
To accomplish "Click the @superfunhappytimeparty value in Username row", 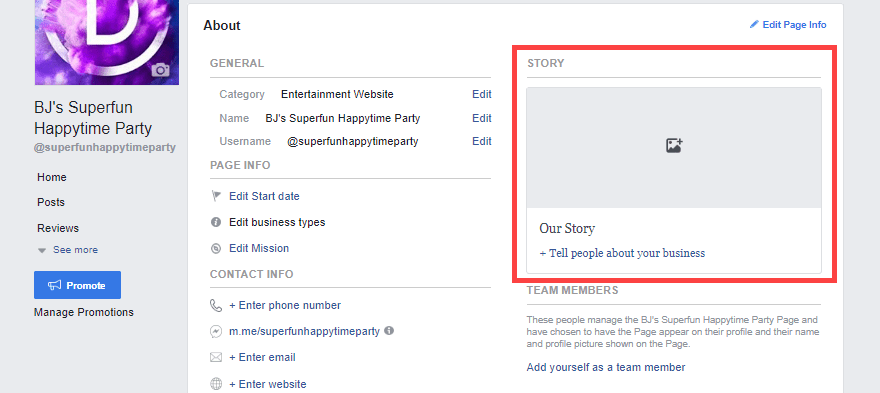I will coord(353,141).
